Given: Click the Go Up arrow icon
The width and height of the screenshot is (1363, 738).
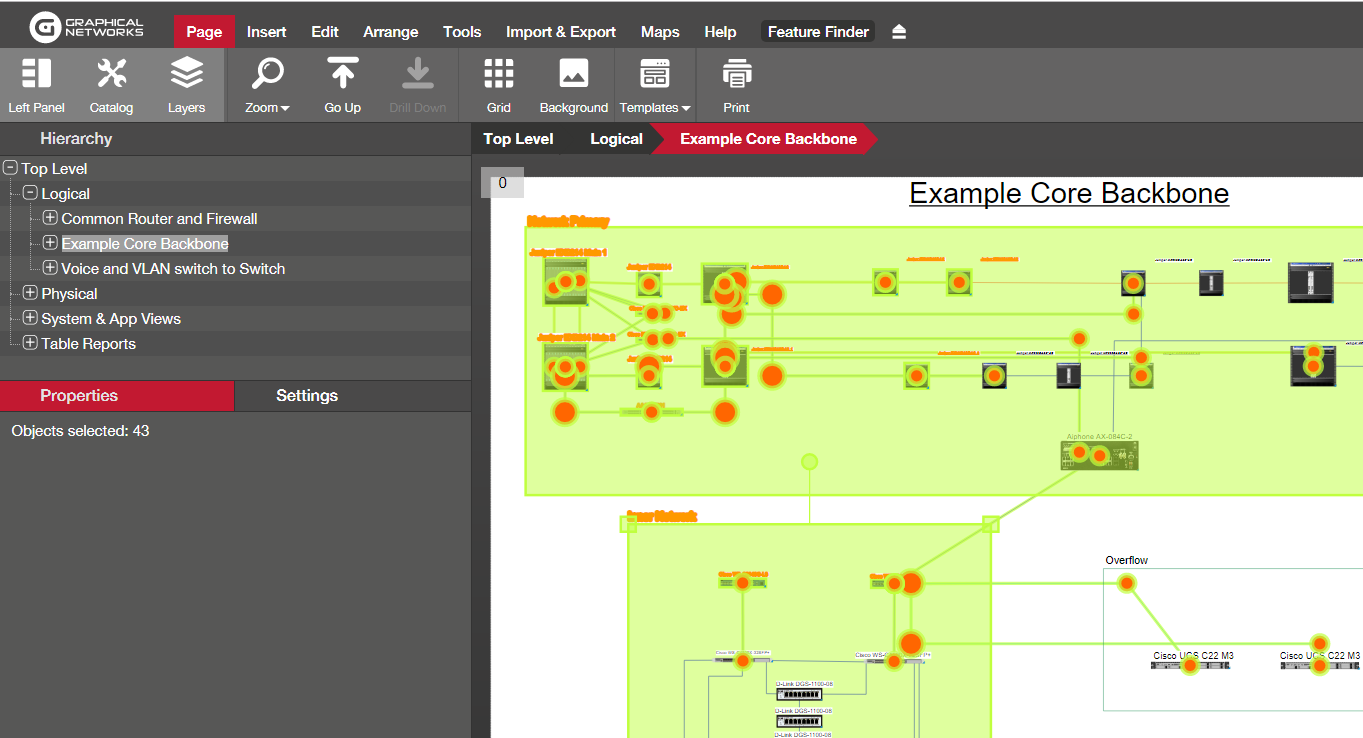Looking at the screenshot, I should pyautogui.click(x=342, y=74).
